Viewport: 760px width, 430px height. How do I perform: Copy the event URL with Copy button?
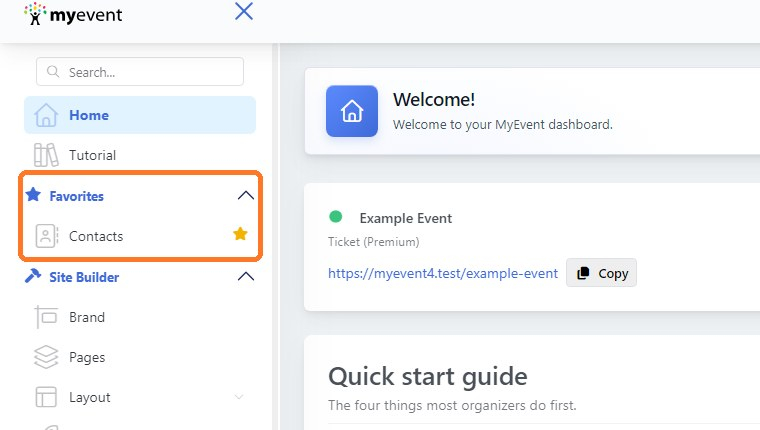tap(601, 273)
